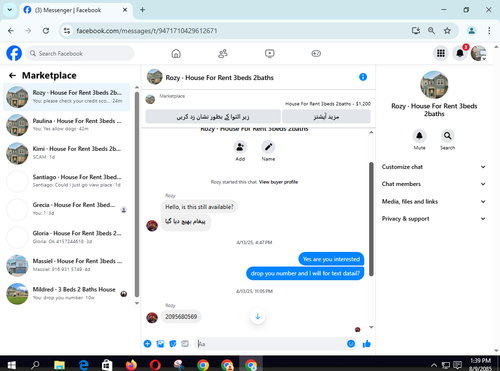Open Windows Start menu

pos(11,365)
